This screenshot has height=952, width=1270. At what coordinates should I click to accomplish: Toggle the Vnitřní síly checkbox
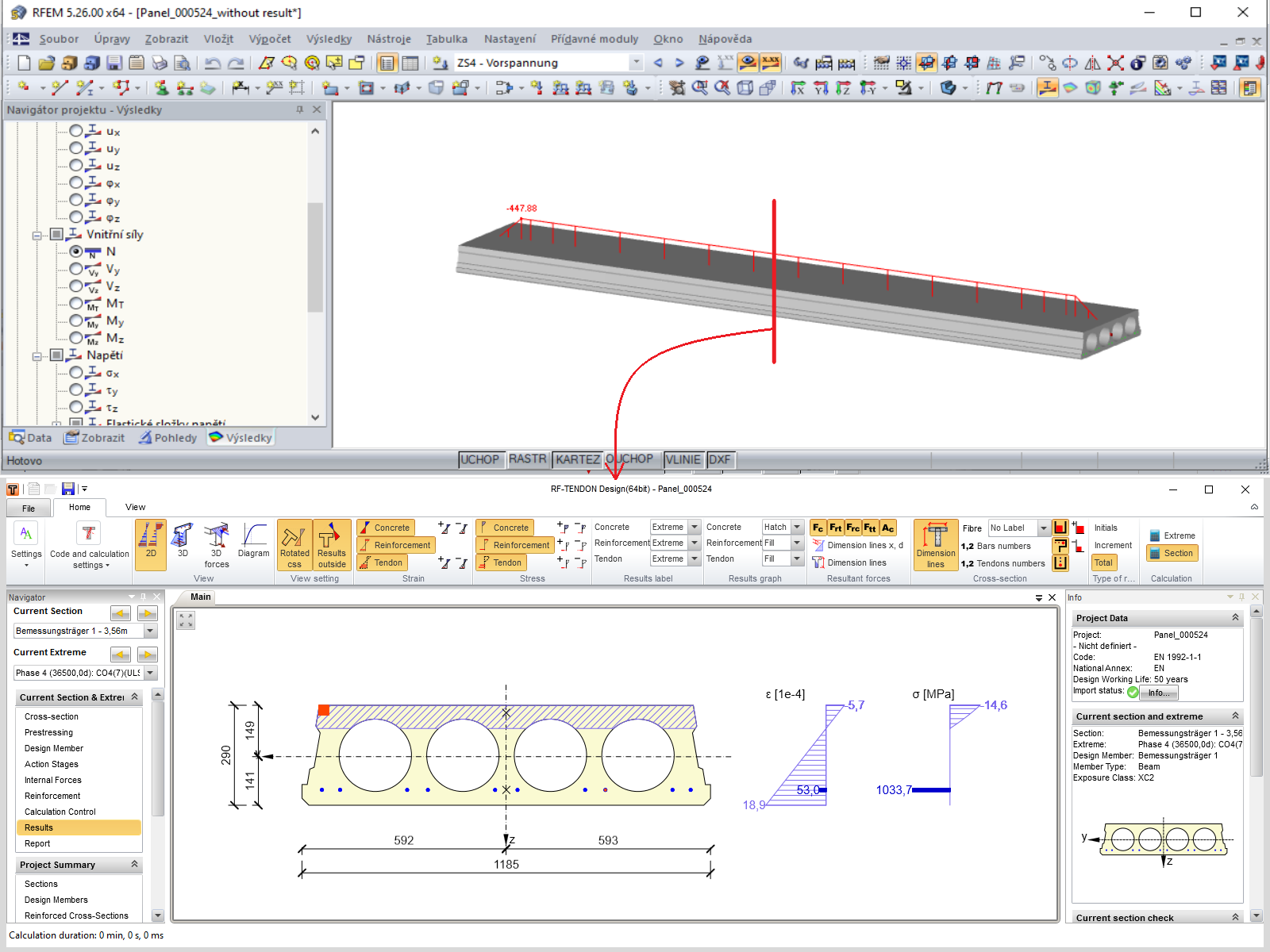[x=56, y=234]
